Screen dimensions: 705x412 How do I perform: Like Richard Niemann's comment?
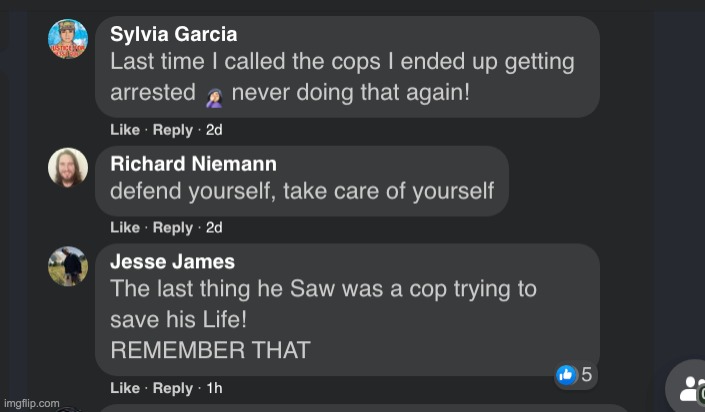point(124,228)
